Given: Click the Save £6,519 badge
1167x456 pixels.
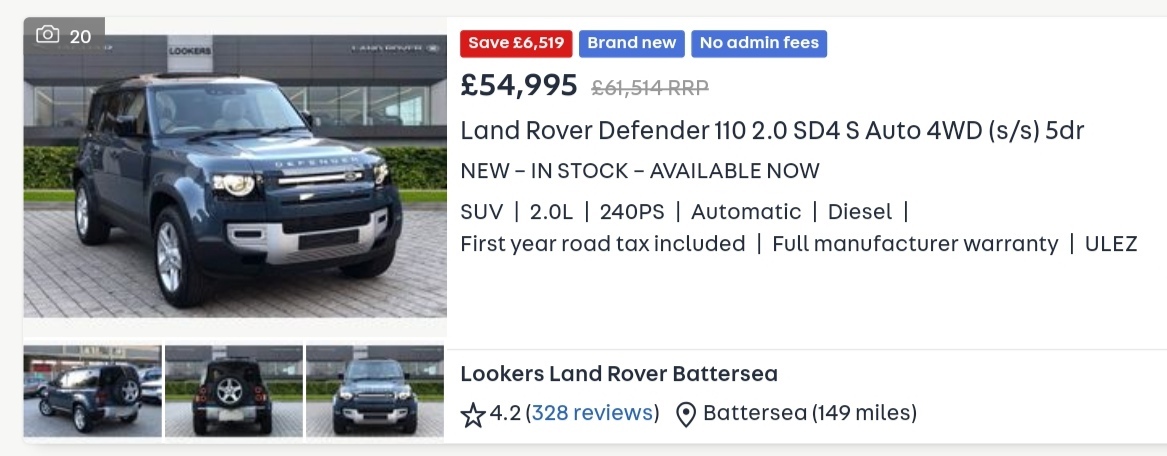Looking at the screenshot, I should (x=517, y=43).
